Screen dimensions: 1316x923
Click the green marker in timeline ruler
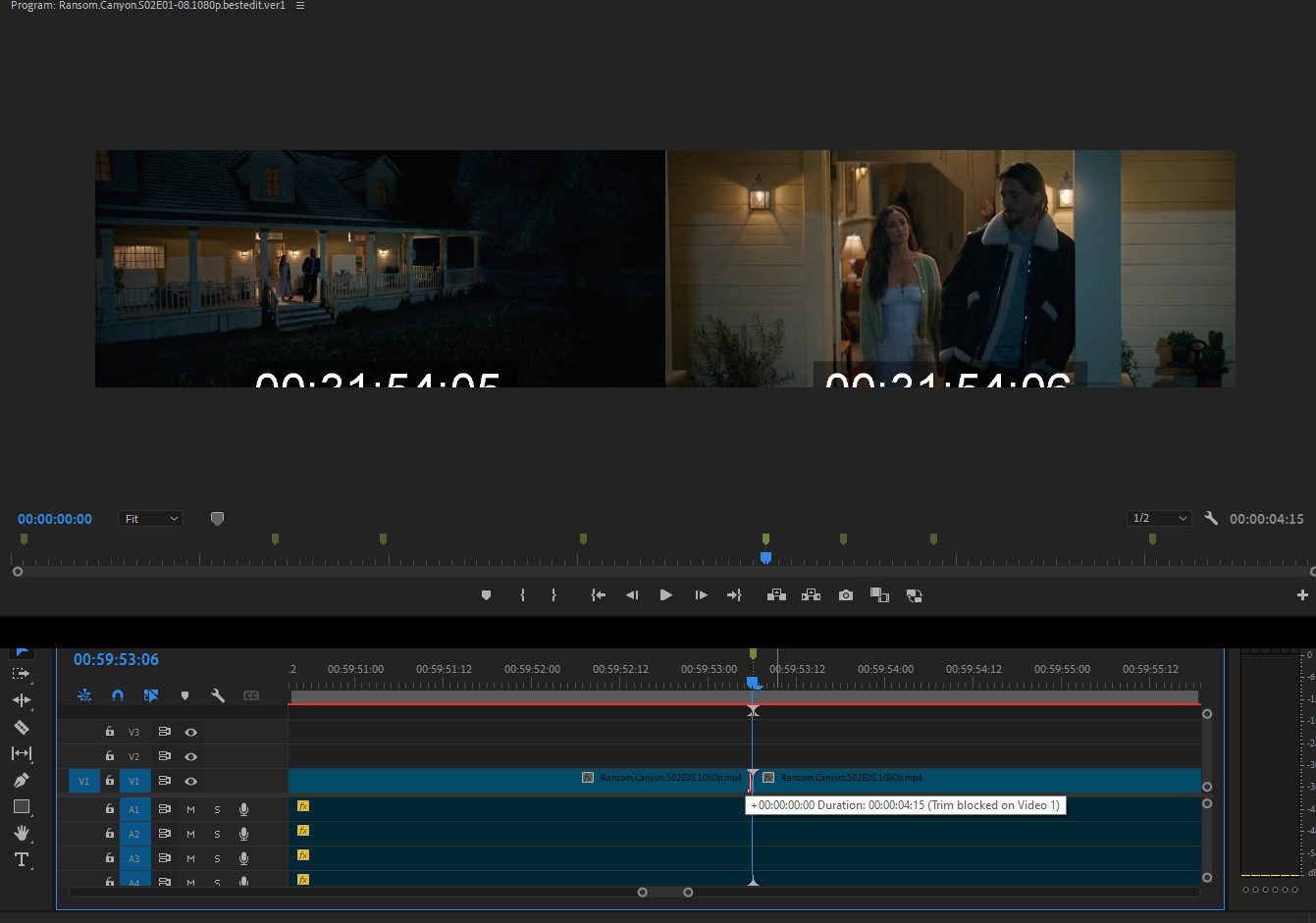[x=753, y=653]
